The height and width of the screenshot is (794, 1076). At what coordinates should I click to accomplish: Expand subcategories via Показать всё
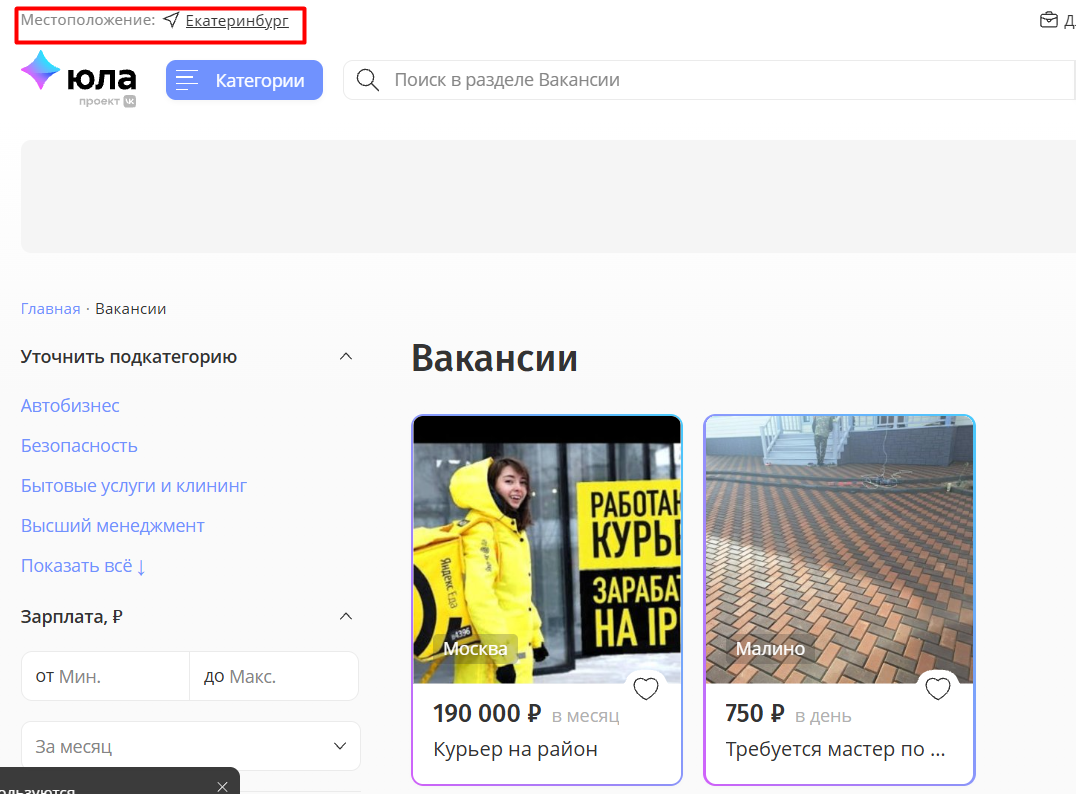[x=83, y=566]
